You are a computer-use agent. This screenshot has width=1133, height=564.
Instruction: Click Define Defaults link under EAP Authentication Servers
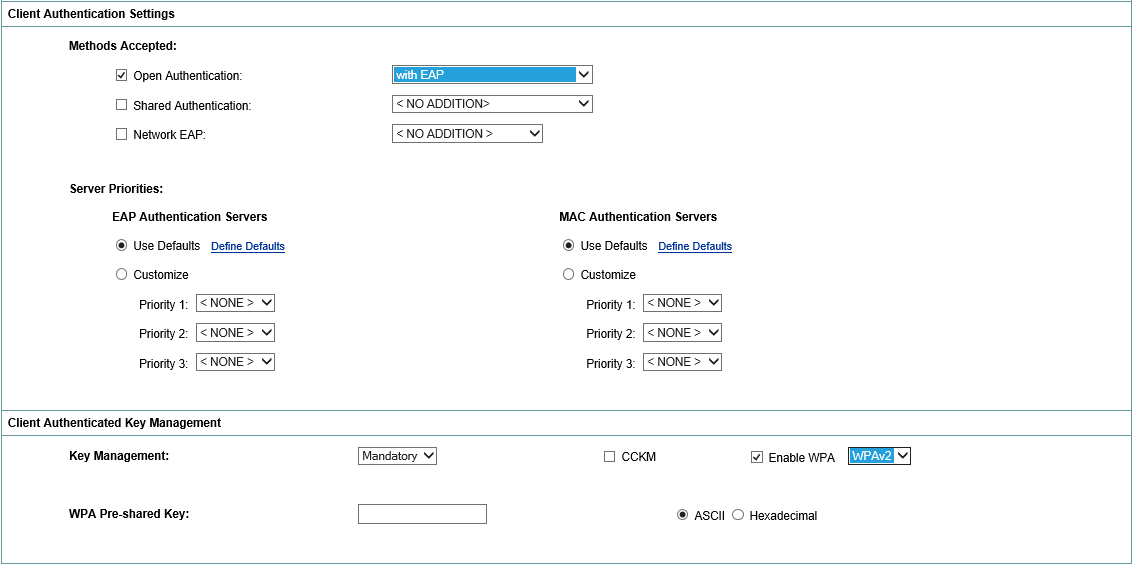point(248,247)
